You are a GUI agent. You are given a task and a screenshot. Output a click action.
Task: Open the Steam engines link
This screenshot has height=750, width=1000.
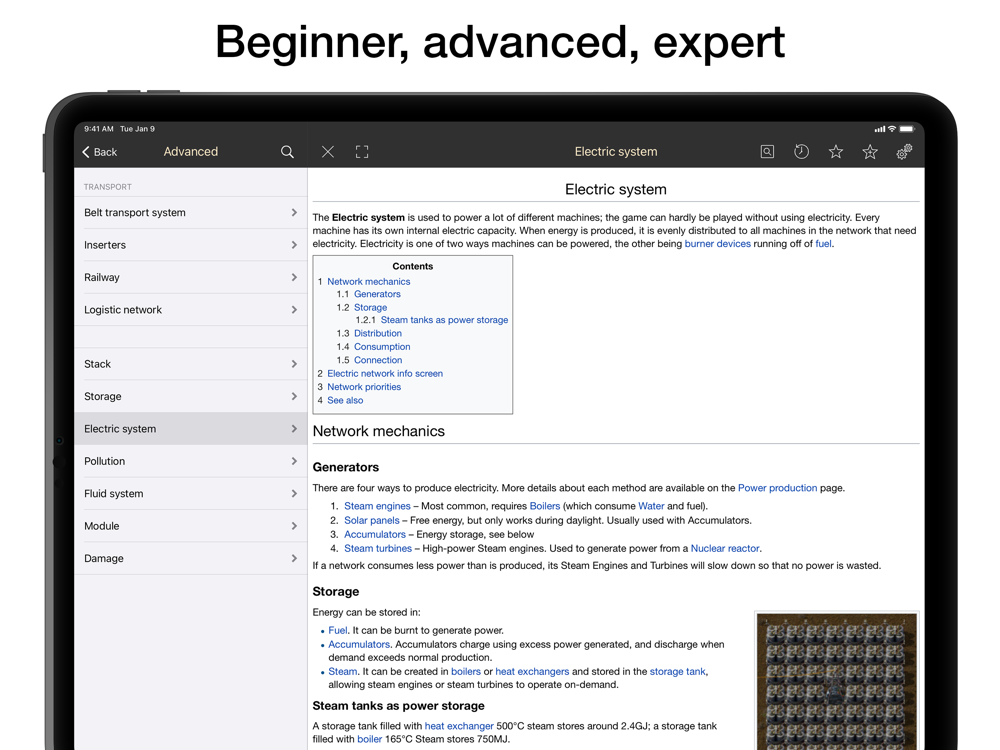click(x=378, y=506)
